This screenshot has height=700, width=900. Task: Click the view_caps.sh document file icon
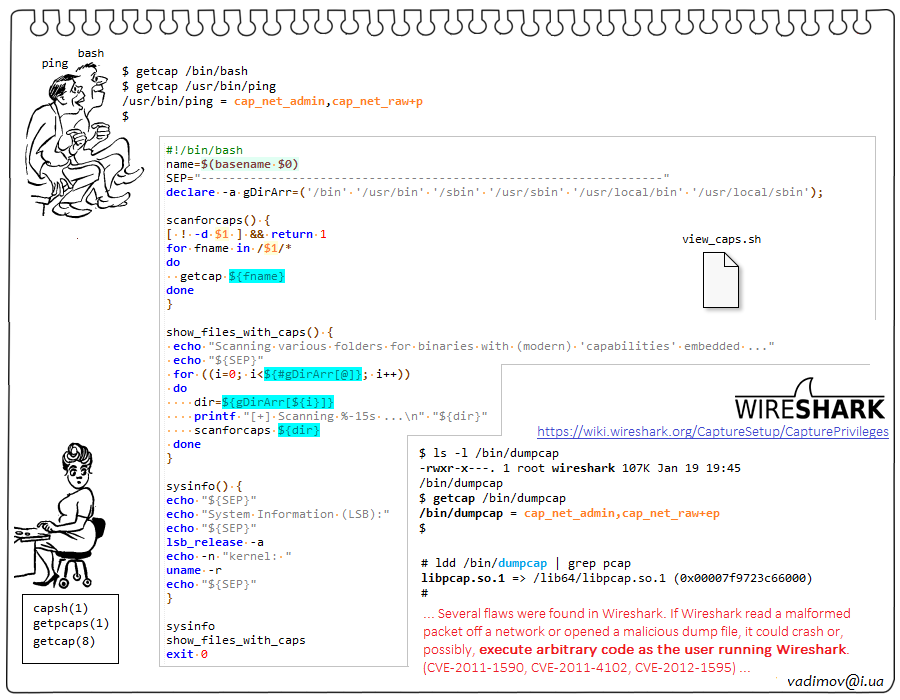(x=720, y=280)
